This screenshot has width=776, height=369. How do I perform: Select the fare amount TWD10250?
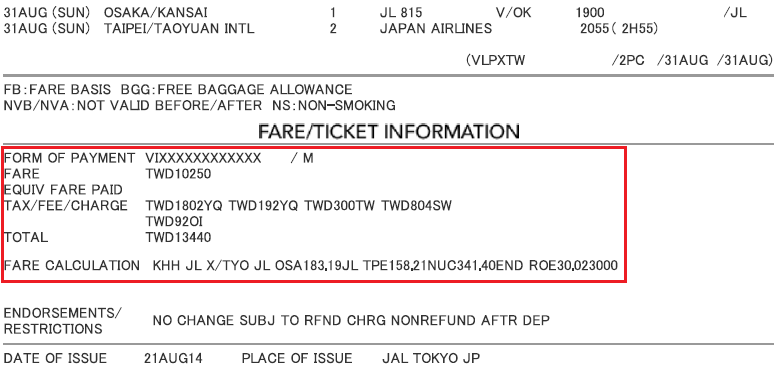pyautogui.click(x=178, y=174)
